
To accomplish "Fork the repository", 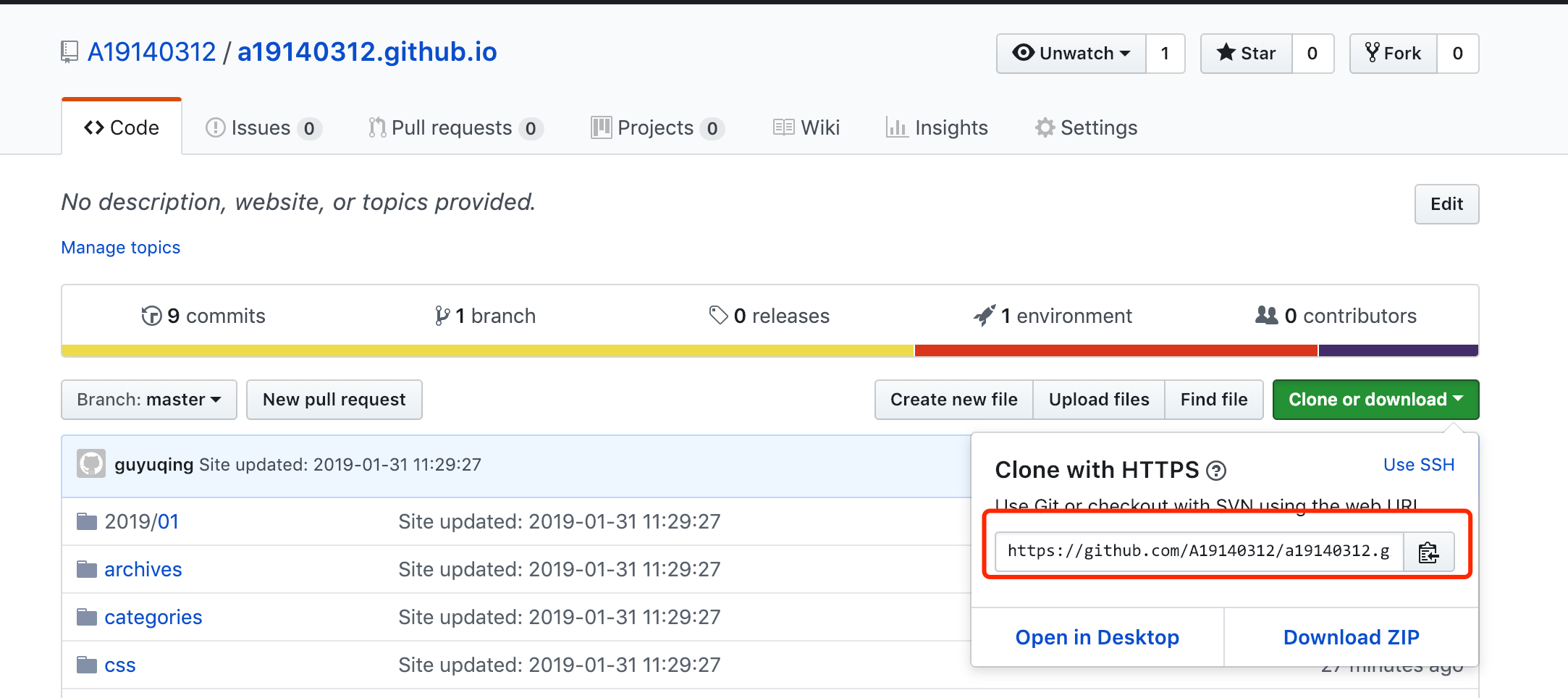I will pos(1393,54).
